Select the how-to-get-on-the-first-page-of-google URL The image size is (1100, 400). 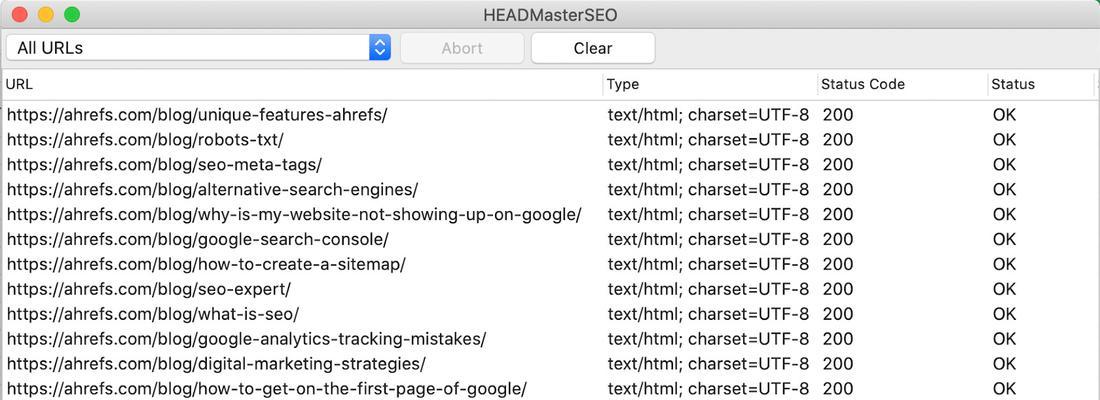(x=267, y=388)
